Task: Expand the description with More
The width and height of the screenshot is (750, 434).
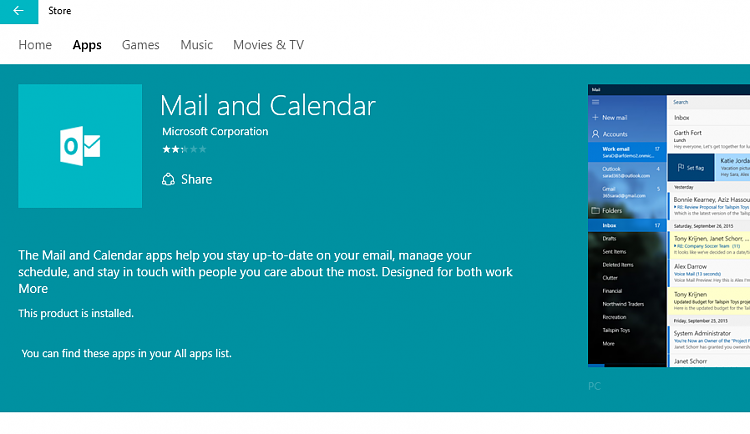Action: tap(33, 289)
